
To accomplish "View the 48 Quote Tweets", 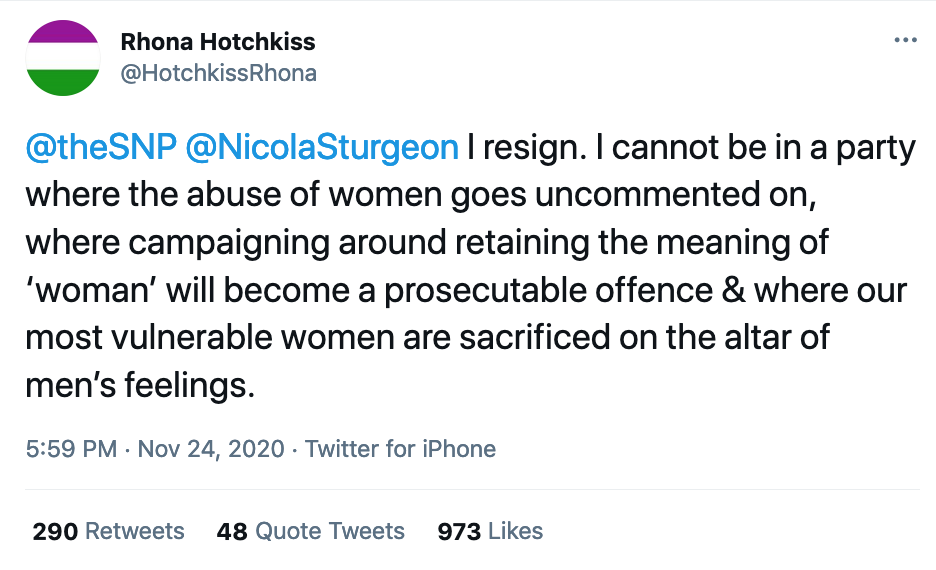I will [x=310, y=531].
